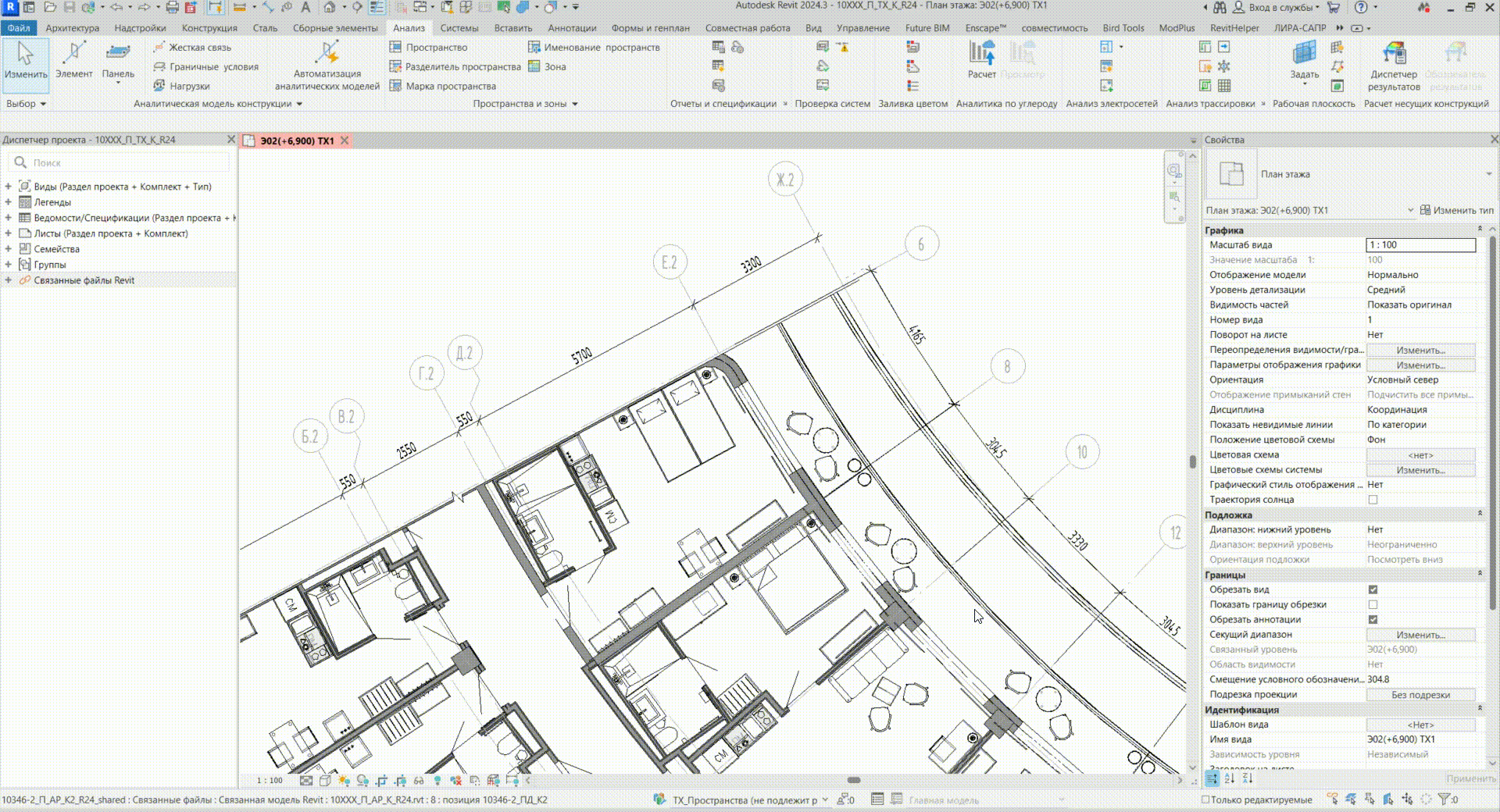Enable Показать границу обрезки checkbox

(x=1373, y=604)
